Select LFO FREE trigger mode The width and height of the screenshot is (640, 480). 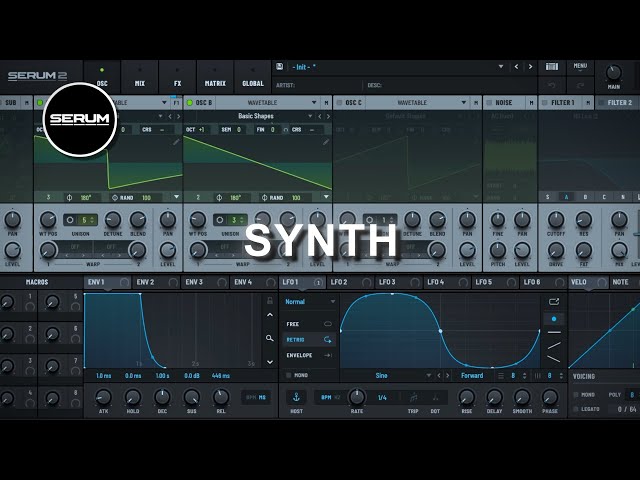(309, 324)
